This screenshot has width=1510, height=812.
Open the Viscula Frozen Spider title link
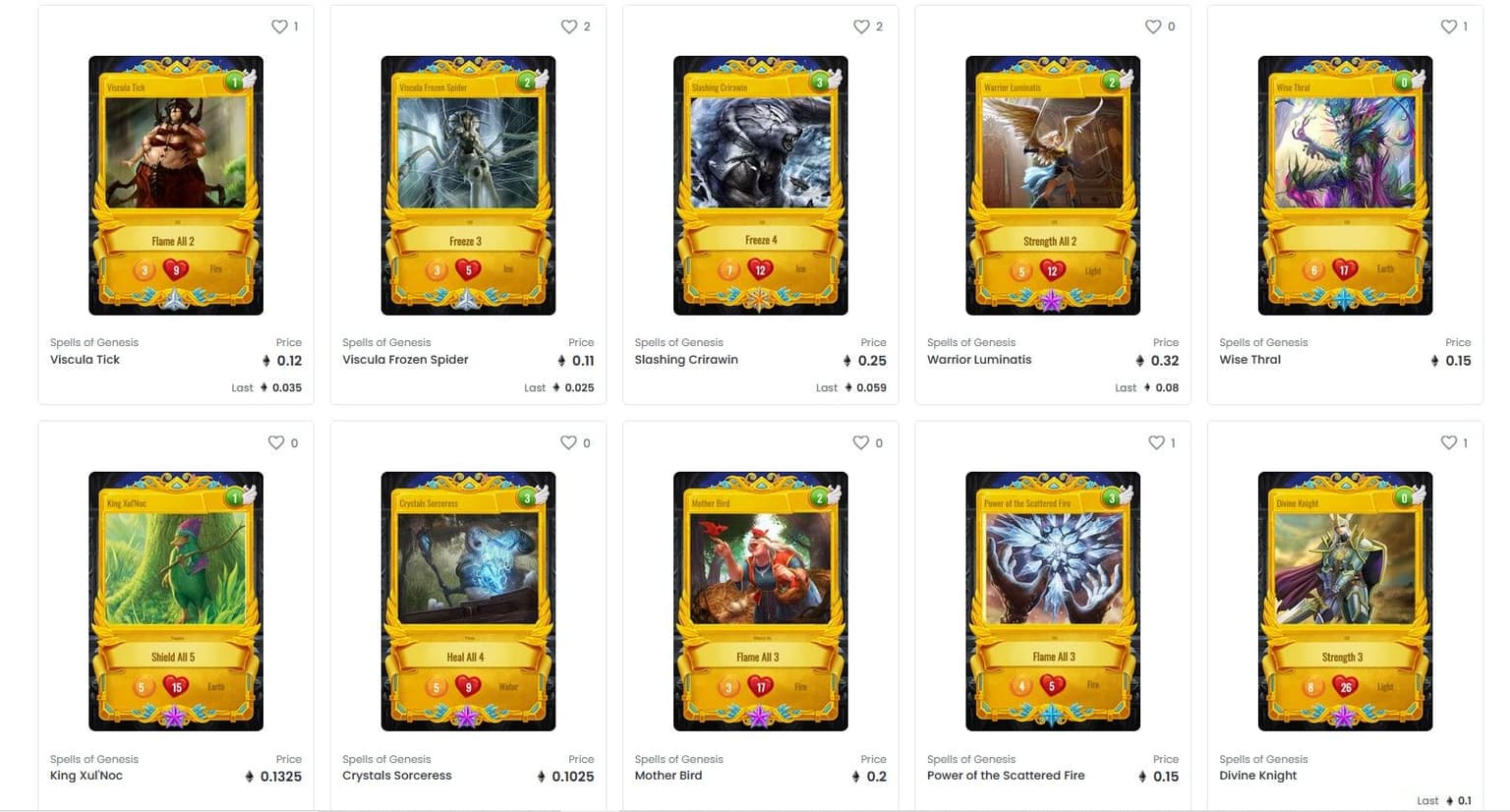[405, 360]
